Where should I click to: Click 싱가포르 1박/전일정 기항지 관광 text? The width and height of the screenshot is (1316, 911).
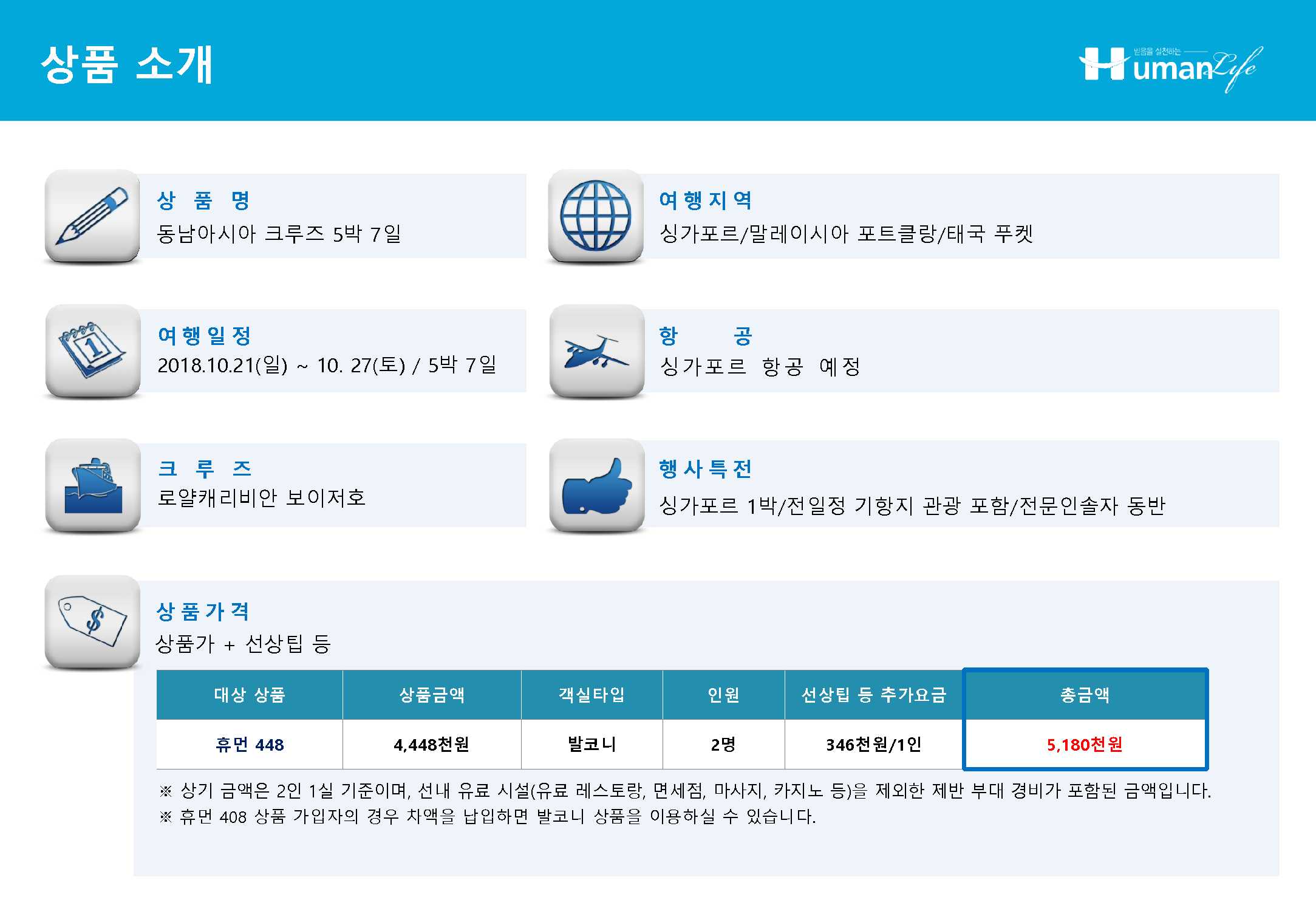tap(810, 506)
